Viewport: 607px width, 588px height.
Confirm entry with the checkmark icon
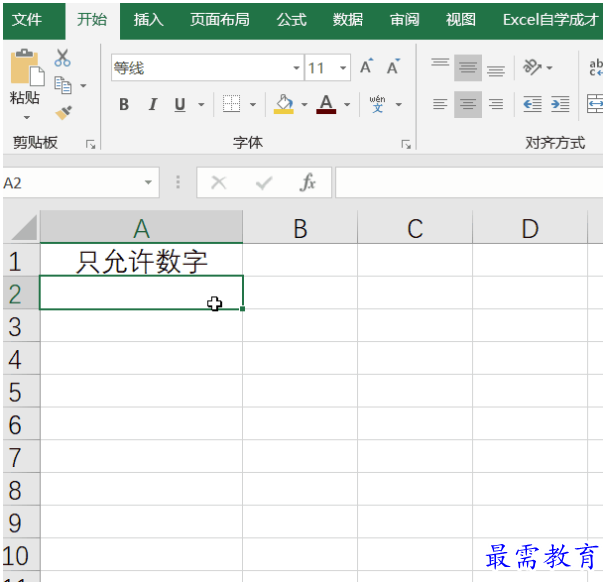pyautogui.click(x=264, y=182)
